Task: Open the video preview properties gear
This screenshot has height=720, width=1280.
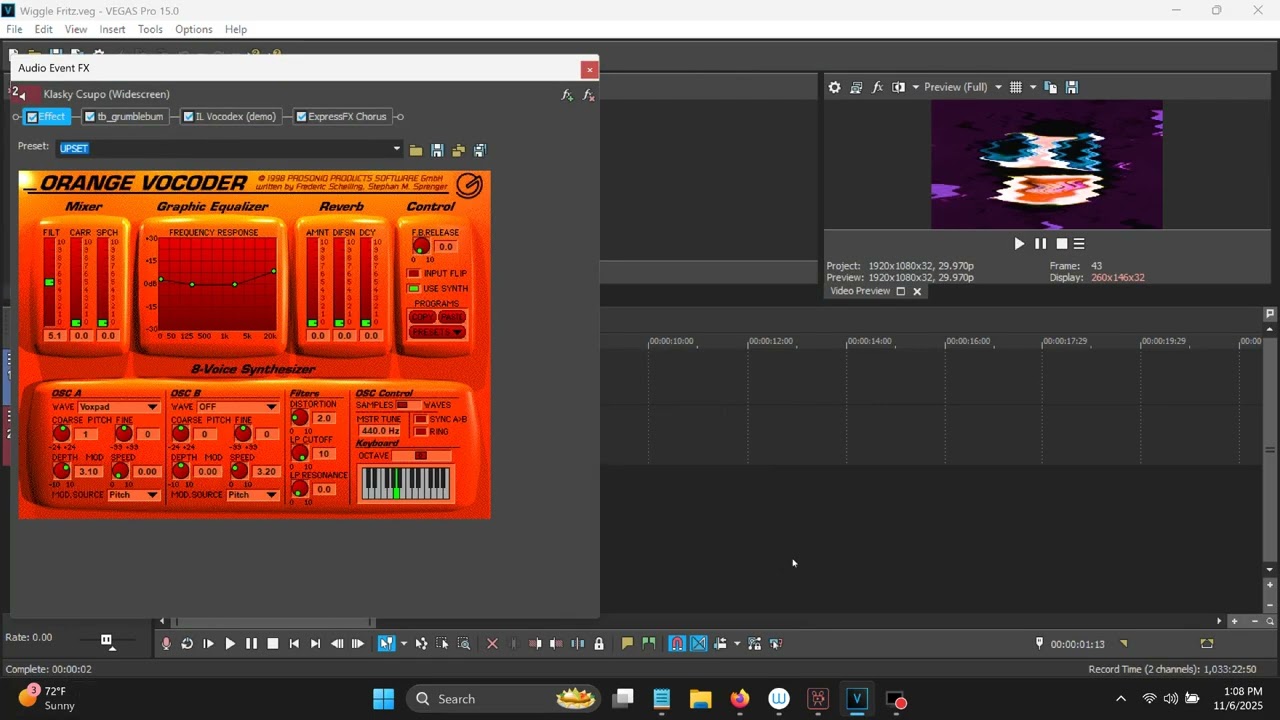Action: pos(834,87)
